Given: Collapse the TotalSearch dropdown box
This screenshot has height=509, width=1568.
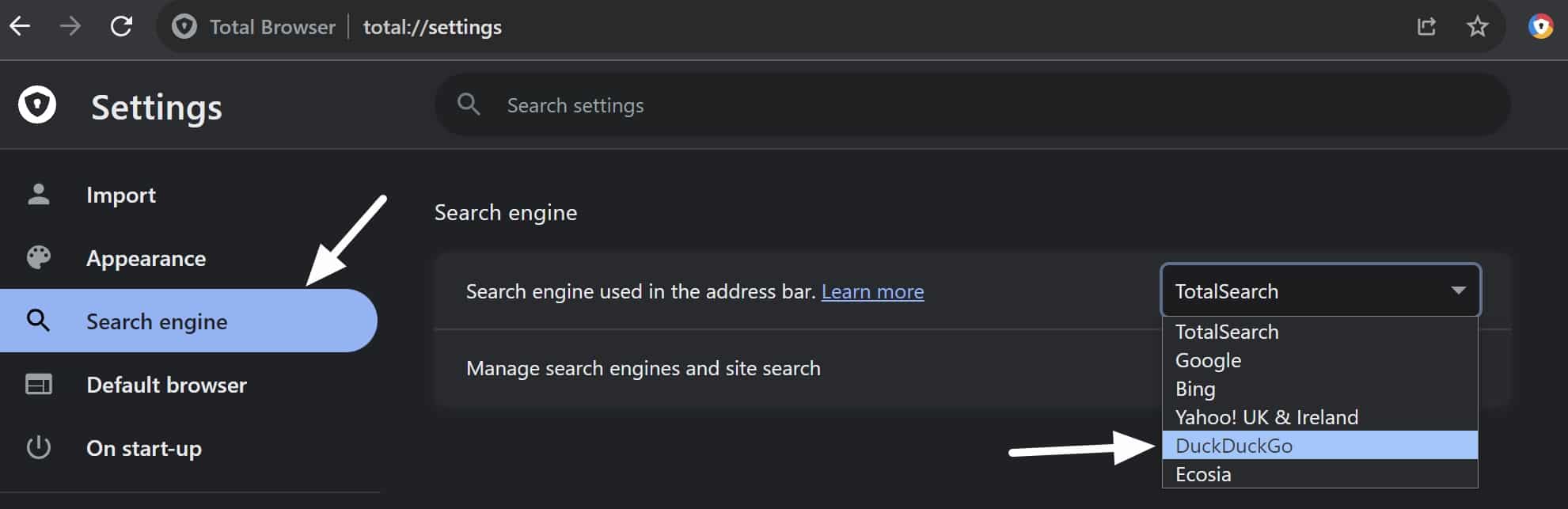Looking at the screenshot, I should coord(1320,291).
